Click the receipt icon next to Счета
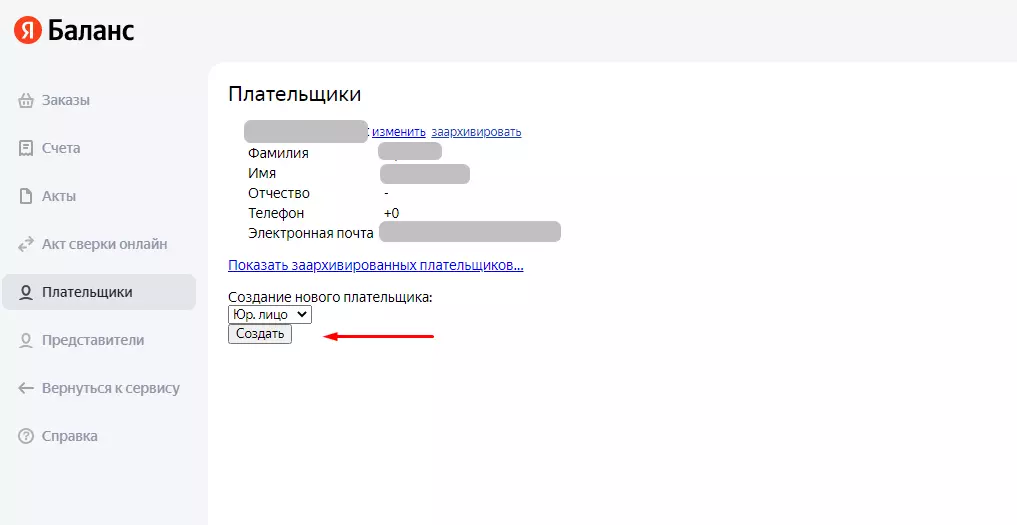Viewport: 1017px width, 525px height. click(x=25, y=149)
